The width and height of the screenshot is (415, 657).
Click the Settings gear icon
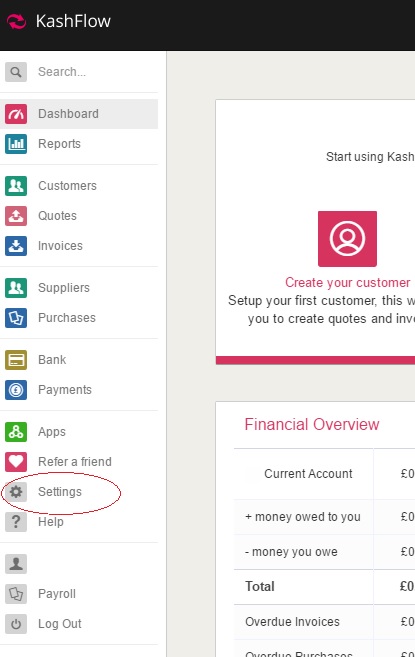pos(16,492)
